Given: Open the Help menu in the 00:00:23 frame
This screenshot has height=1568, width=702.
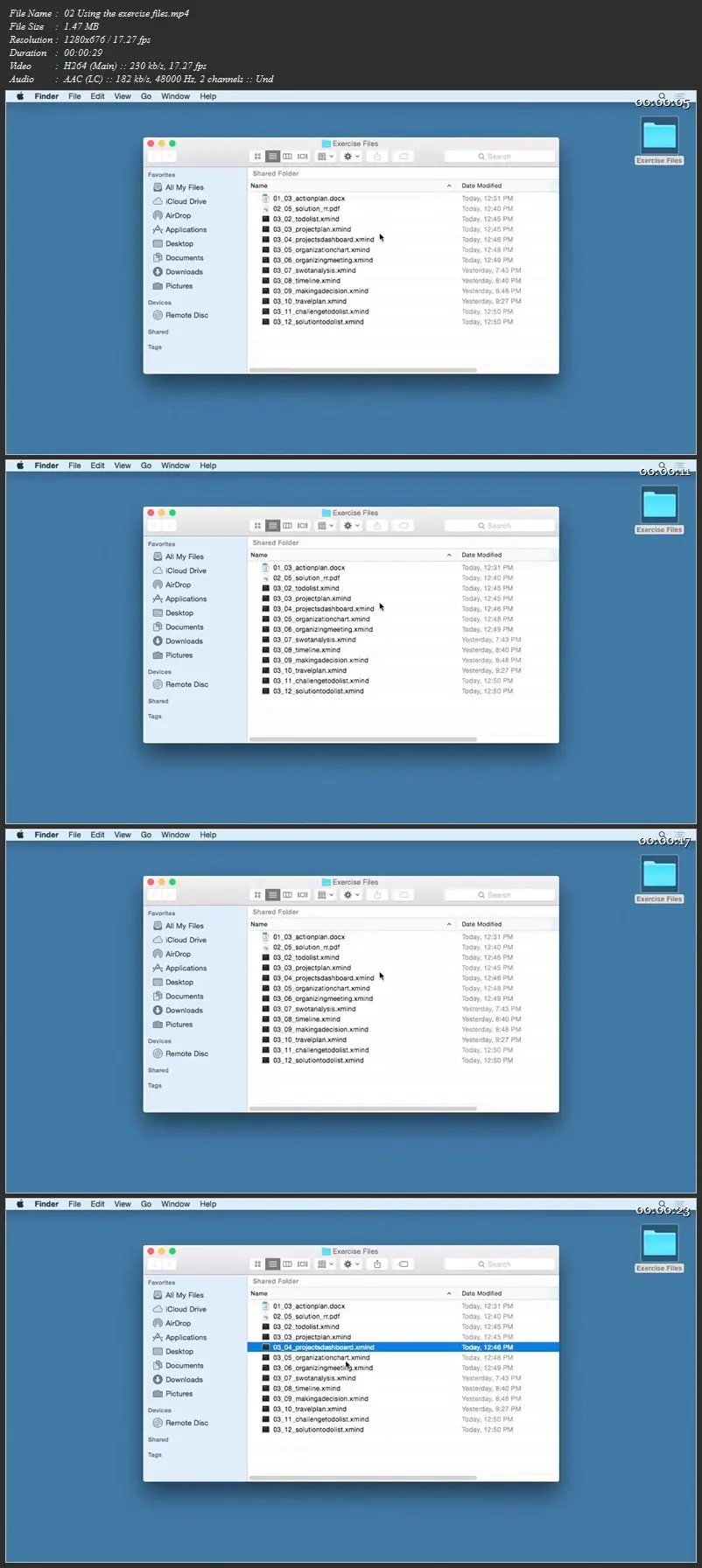Looking at the screenshot, I should (207, 1204).
